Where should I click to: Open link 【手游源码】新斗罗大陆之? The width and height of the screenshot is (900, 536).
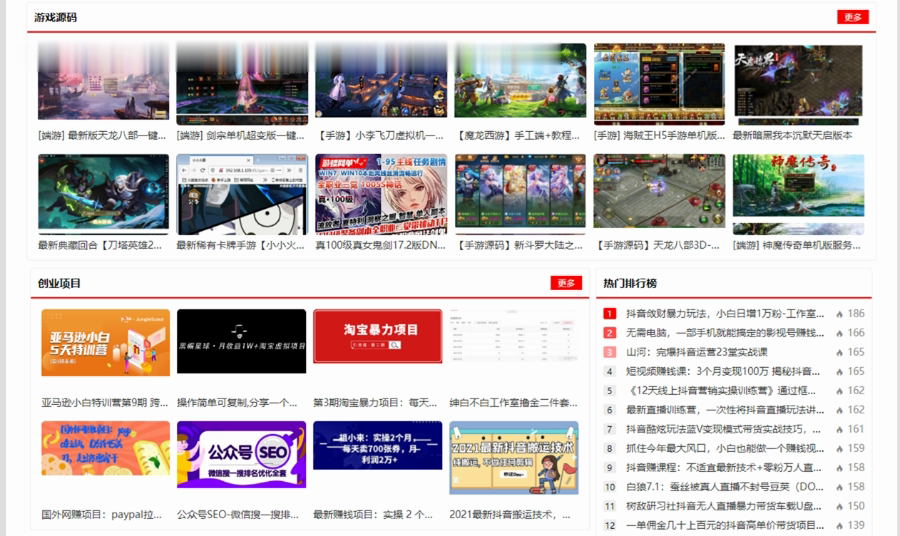pyautogui.click(x=519, y=245)
